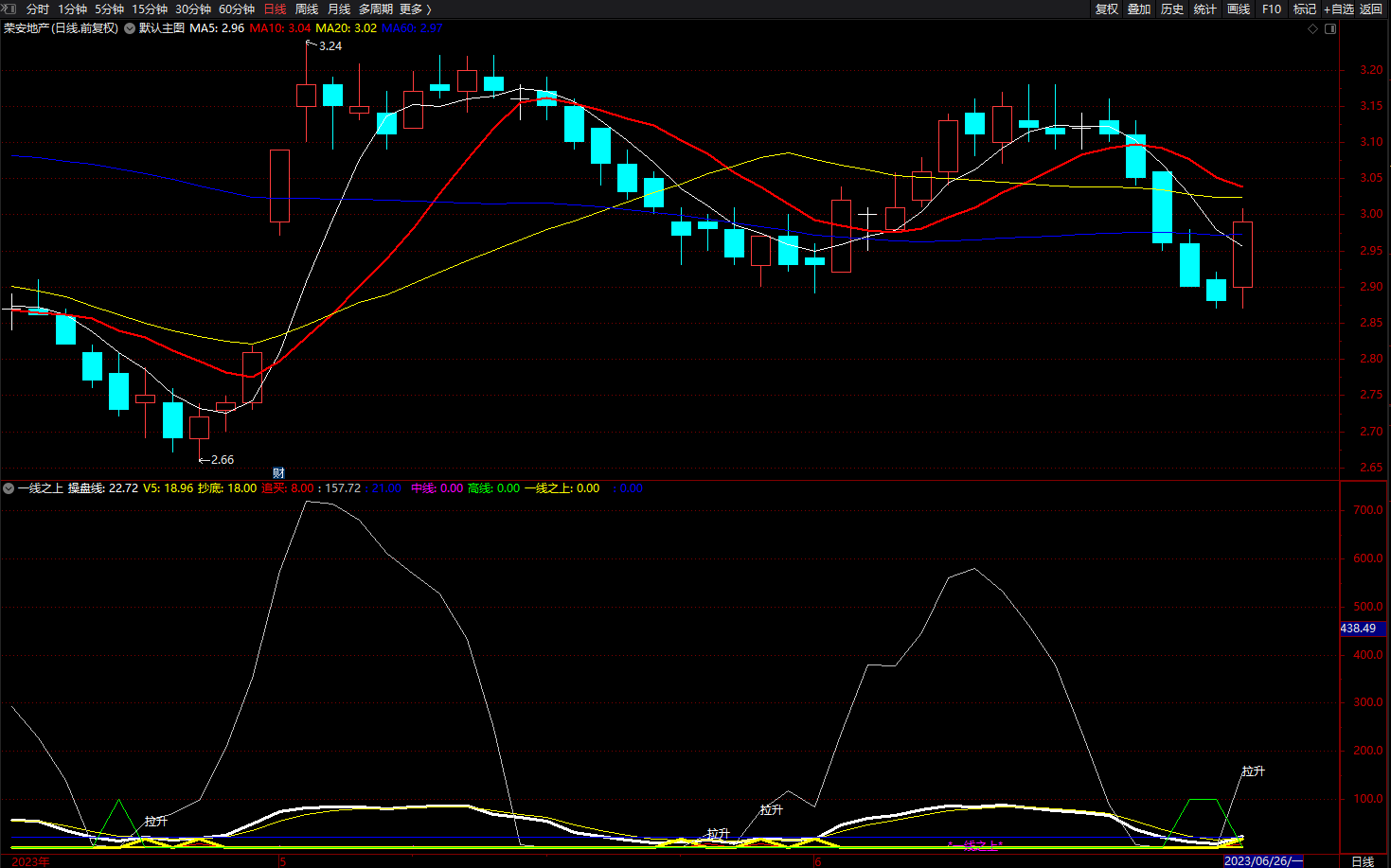
Task: Expand the 更多 periods menu
Action: click(415, 9)
